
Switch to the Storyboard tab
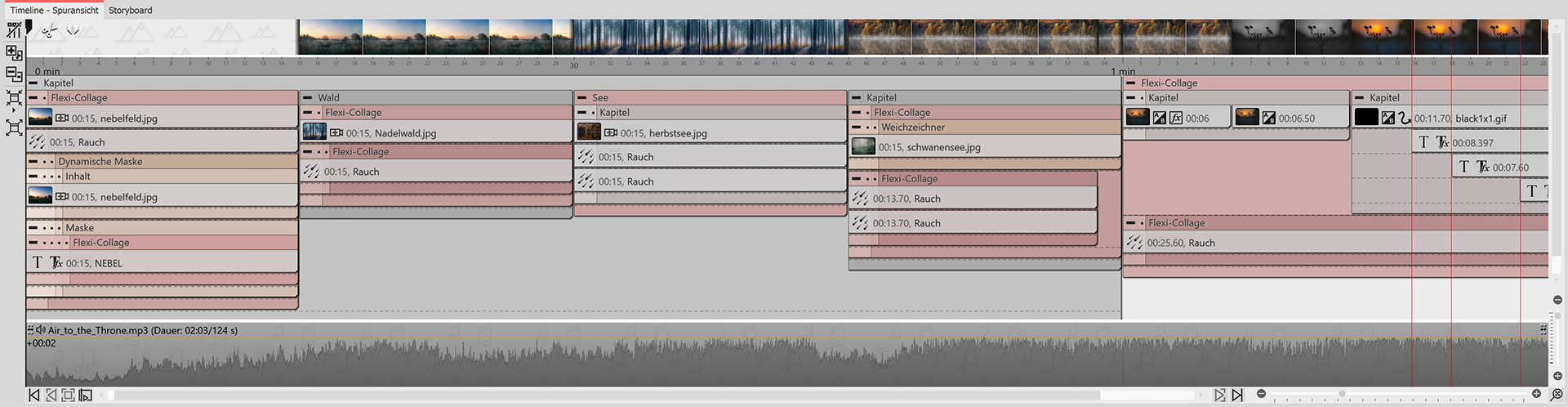[131, 10]
